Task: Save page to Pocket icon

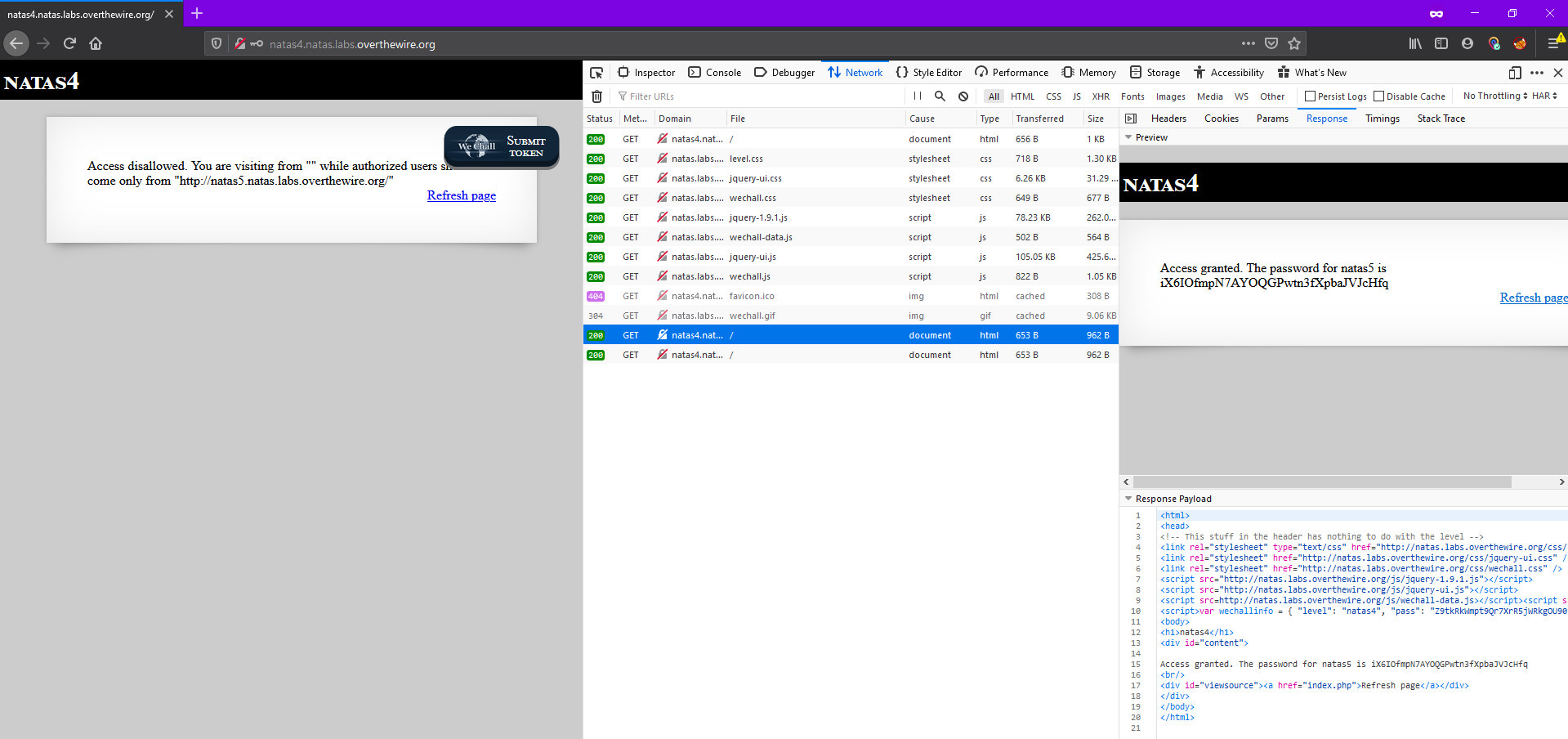Action: click(1271, 43)
